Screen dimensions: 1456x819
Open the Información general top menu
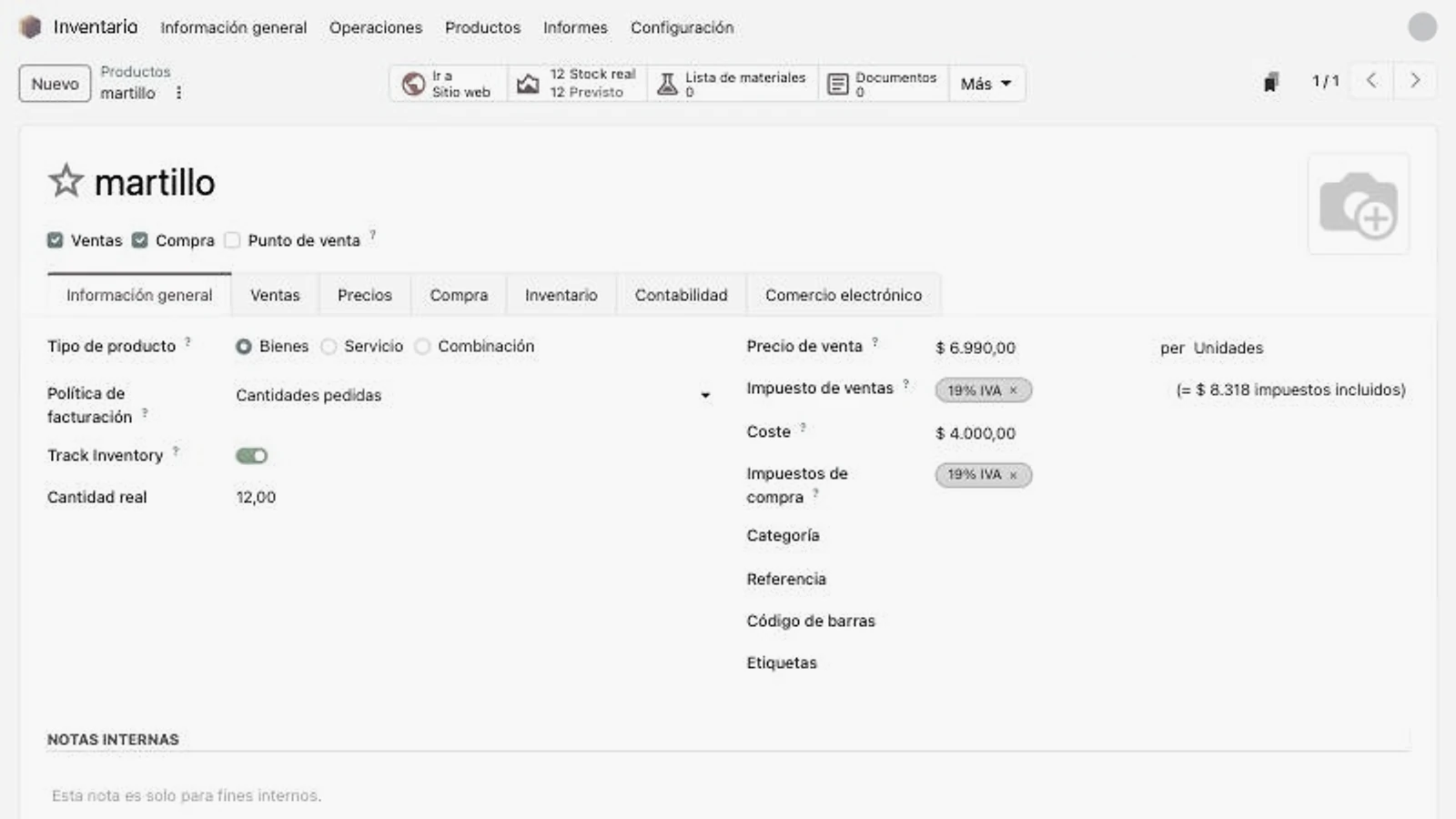point(234,27)
